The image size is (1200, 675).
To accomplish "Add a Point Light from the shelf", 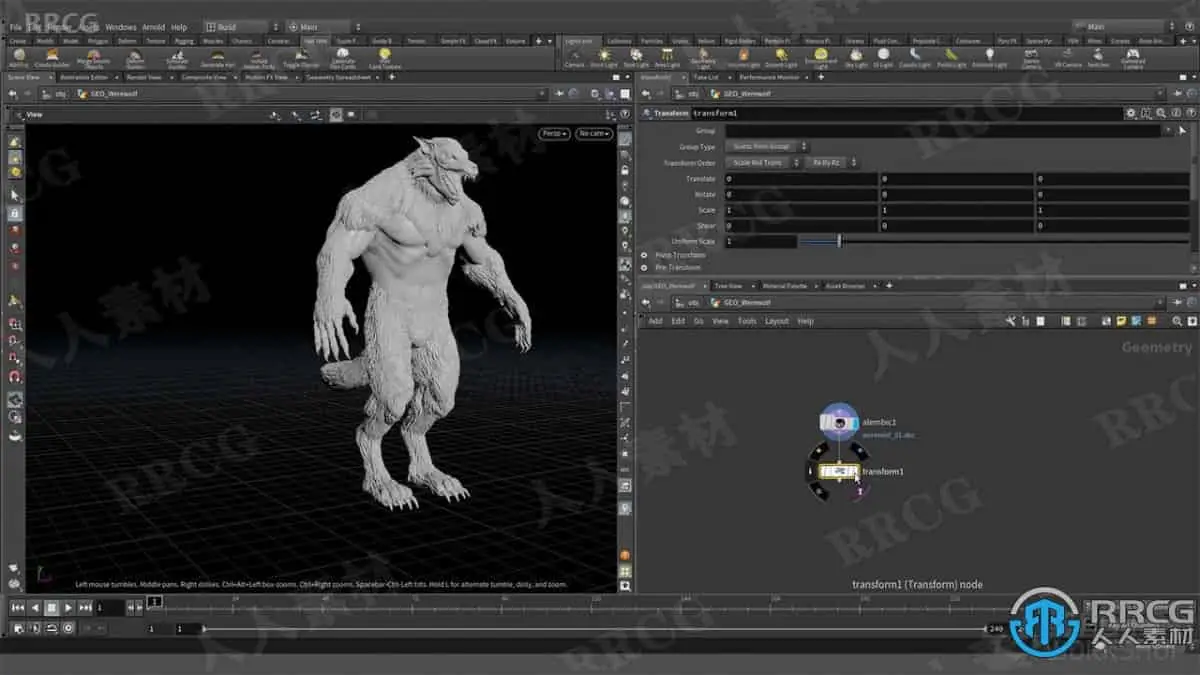I will [604, 58].
